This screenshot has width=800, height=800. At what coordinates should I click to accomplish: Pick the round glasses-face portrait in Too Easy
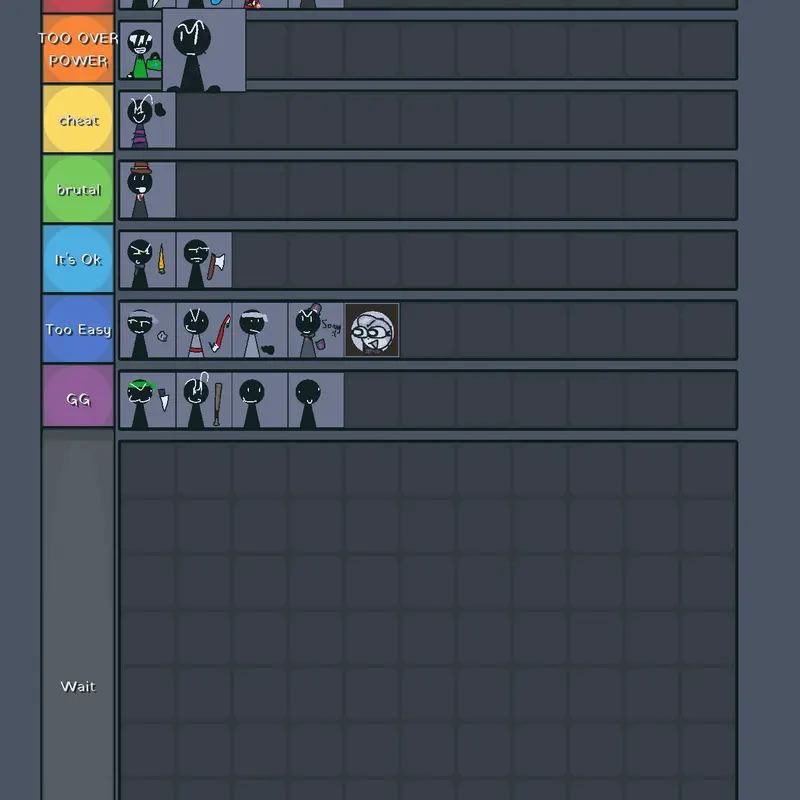[372, 330]
